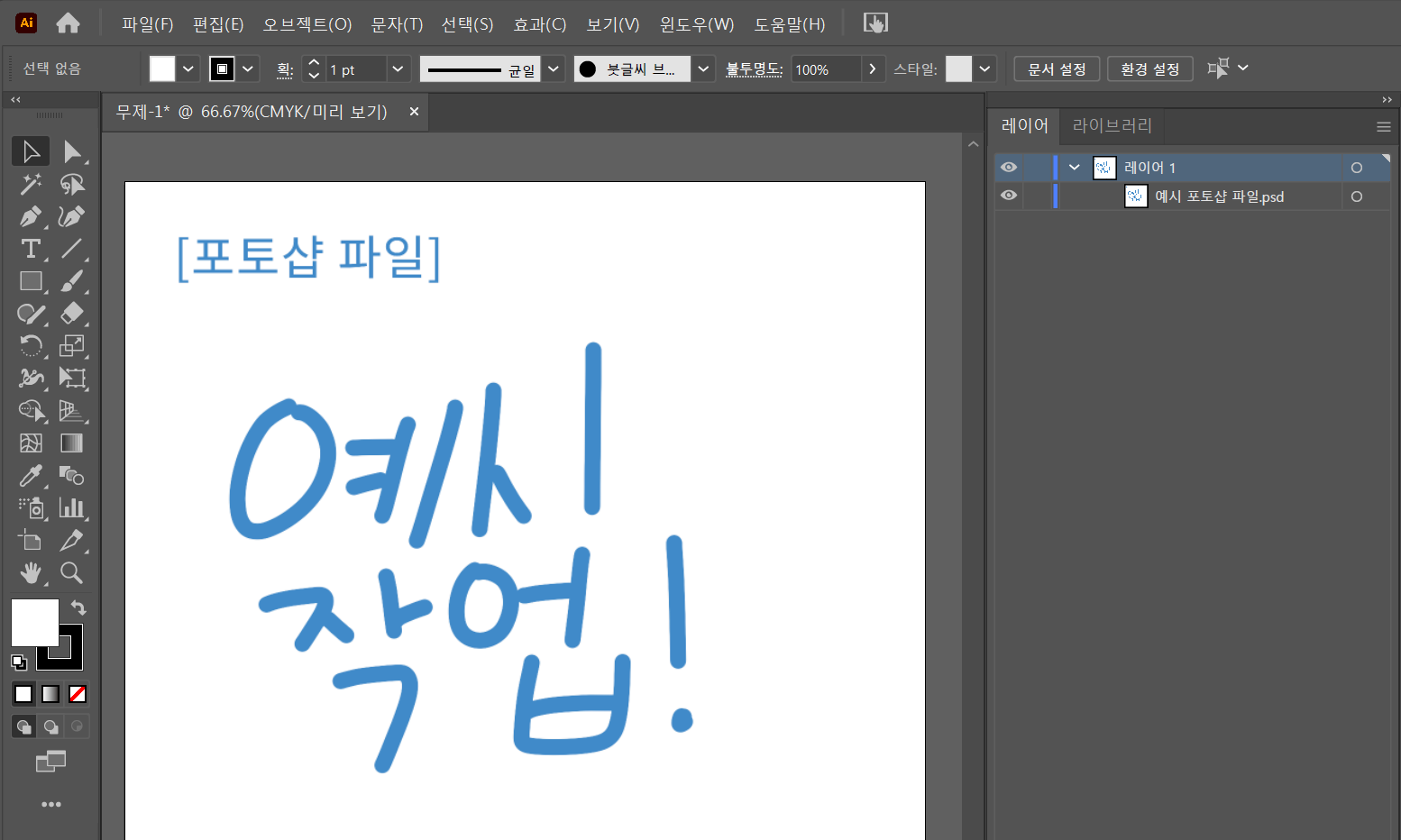Open 환경 설정 settings
The width and height of the screenshot is (1401, 840).
pyautogui.click(x=1149, y=68)
